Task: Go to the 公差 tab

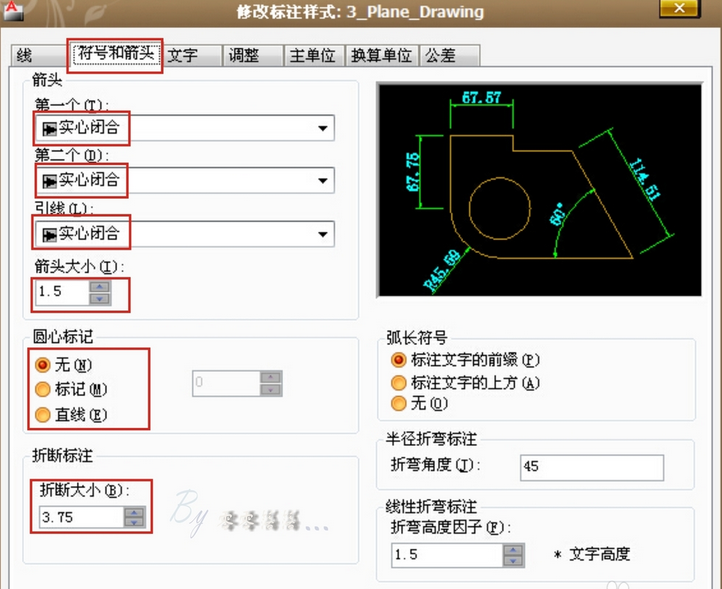Action: [x=441, y=55]
